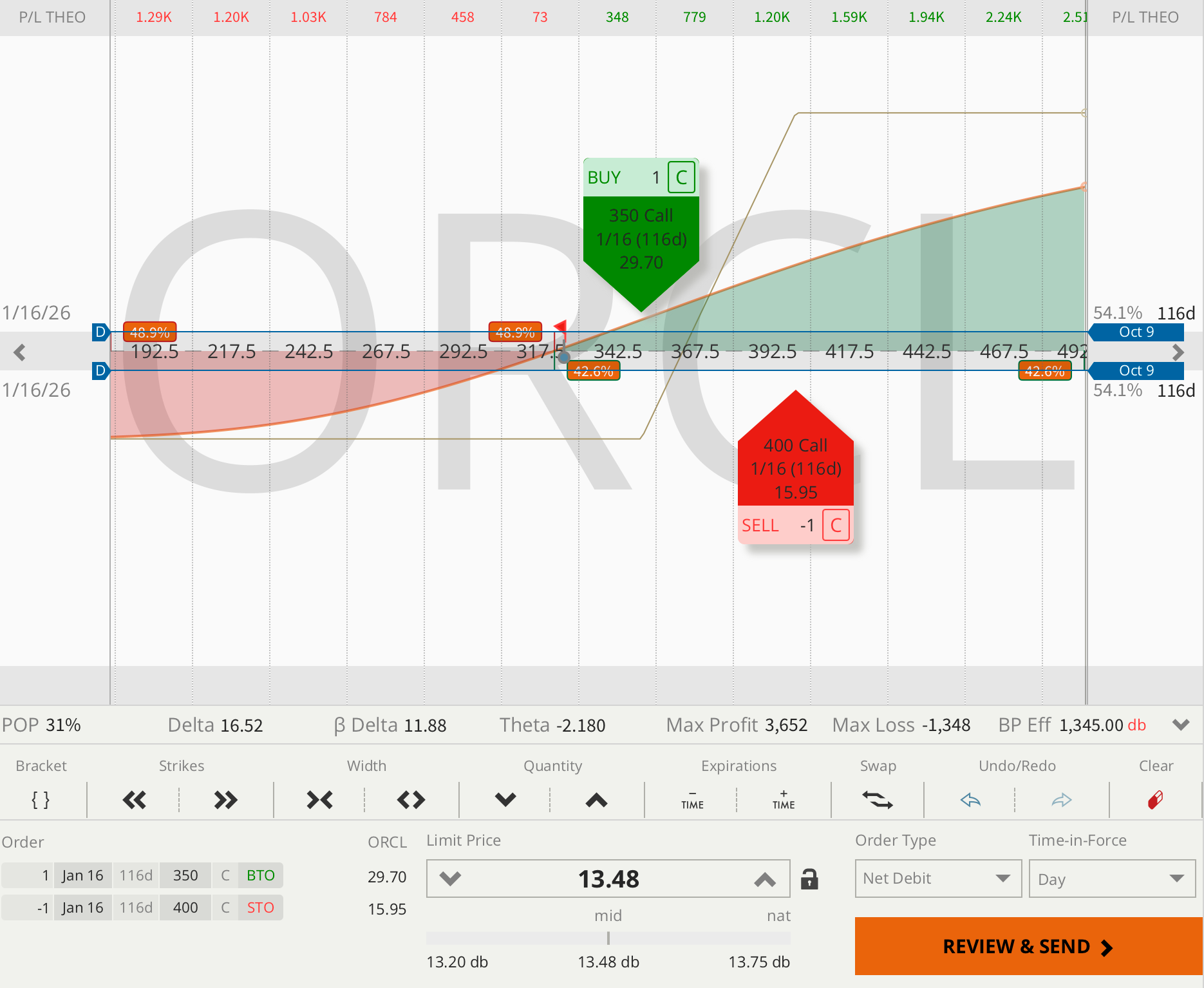Undo the last change
Screen dimensions: 1204x988
970,800
